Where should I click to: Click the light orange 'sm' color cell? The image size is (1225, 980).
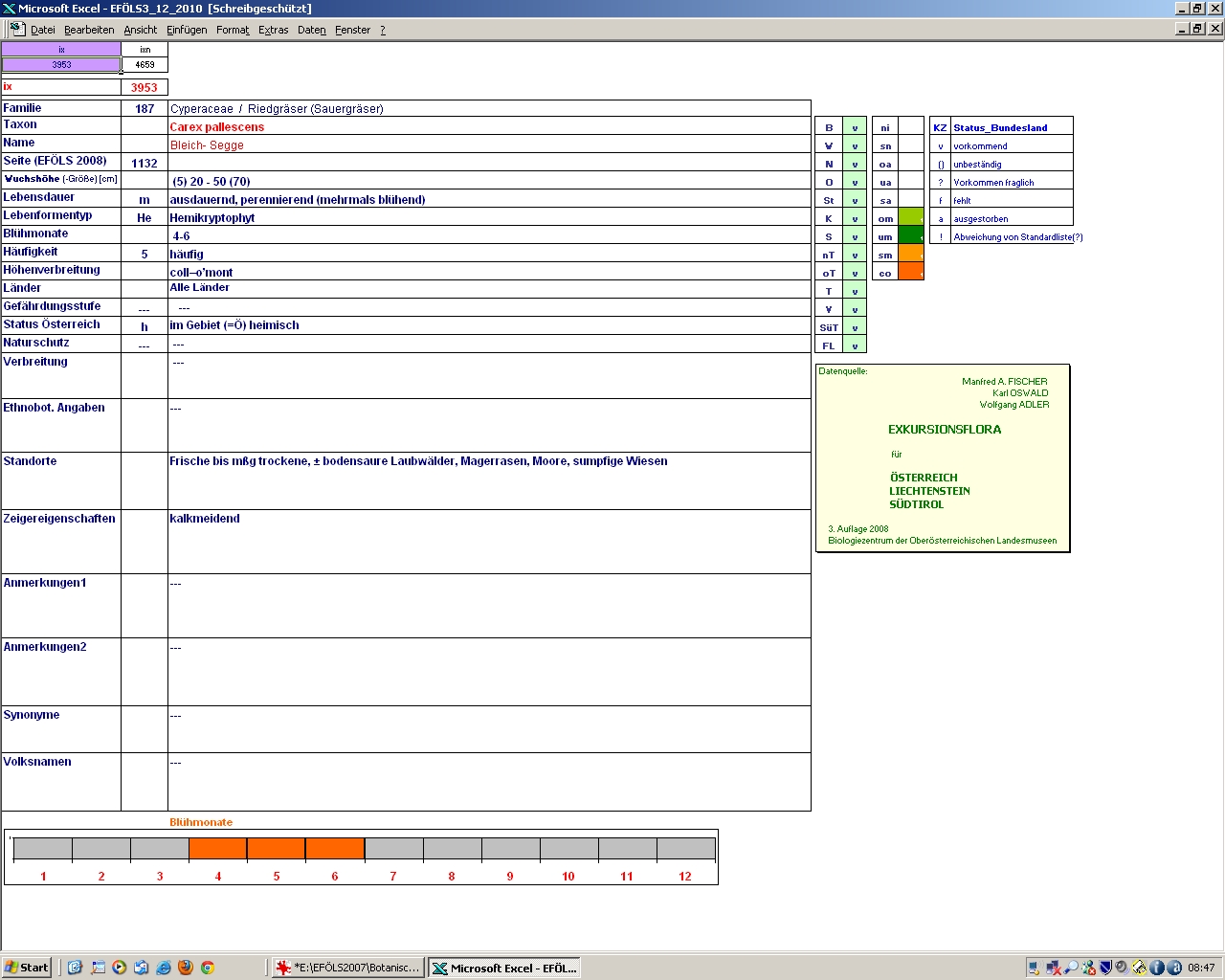(911, 255)
